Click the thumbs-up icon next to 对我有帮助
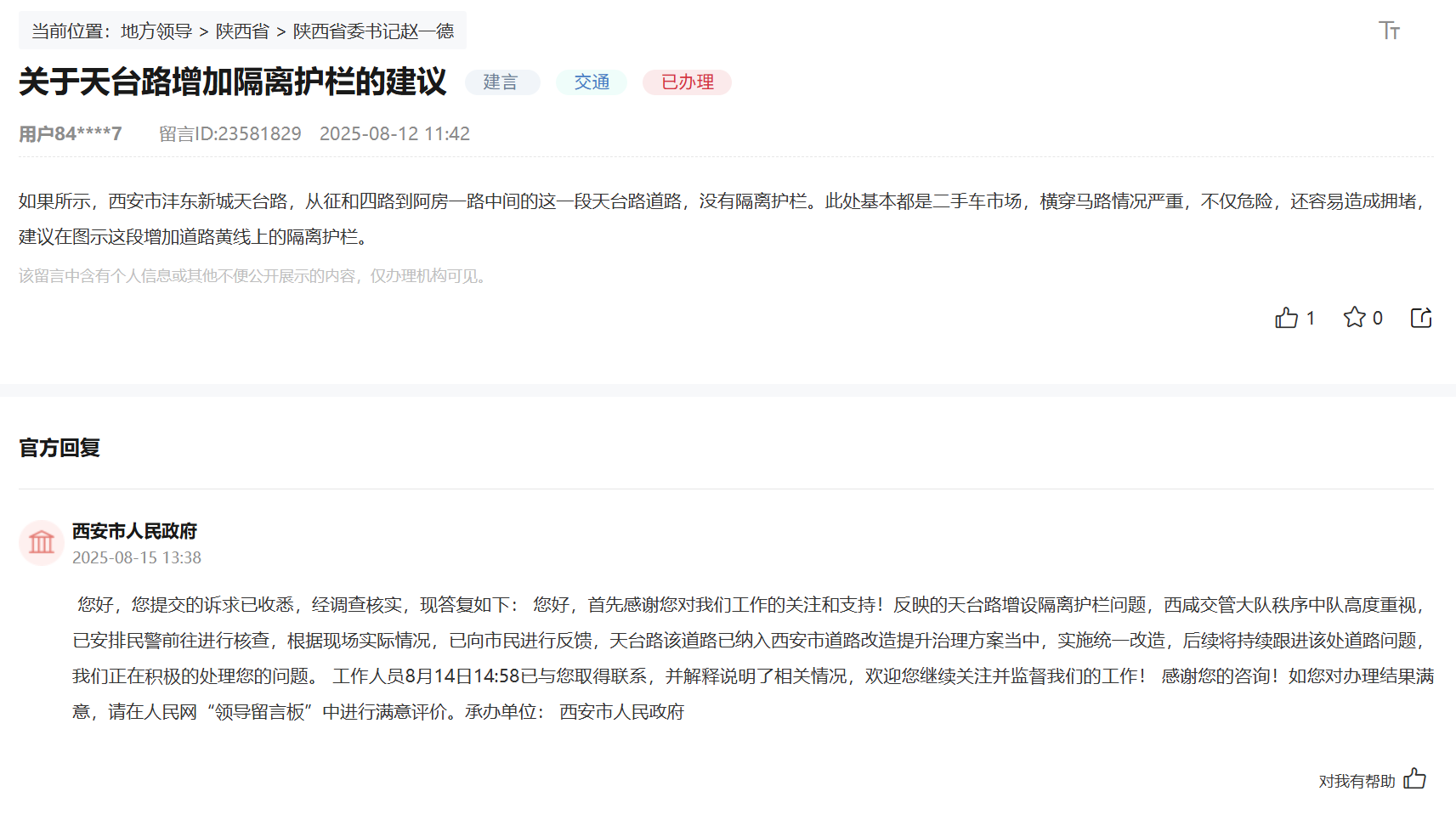The width and height of the screenshot is (1456, 831). pos(1415,777)
